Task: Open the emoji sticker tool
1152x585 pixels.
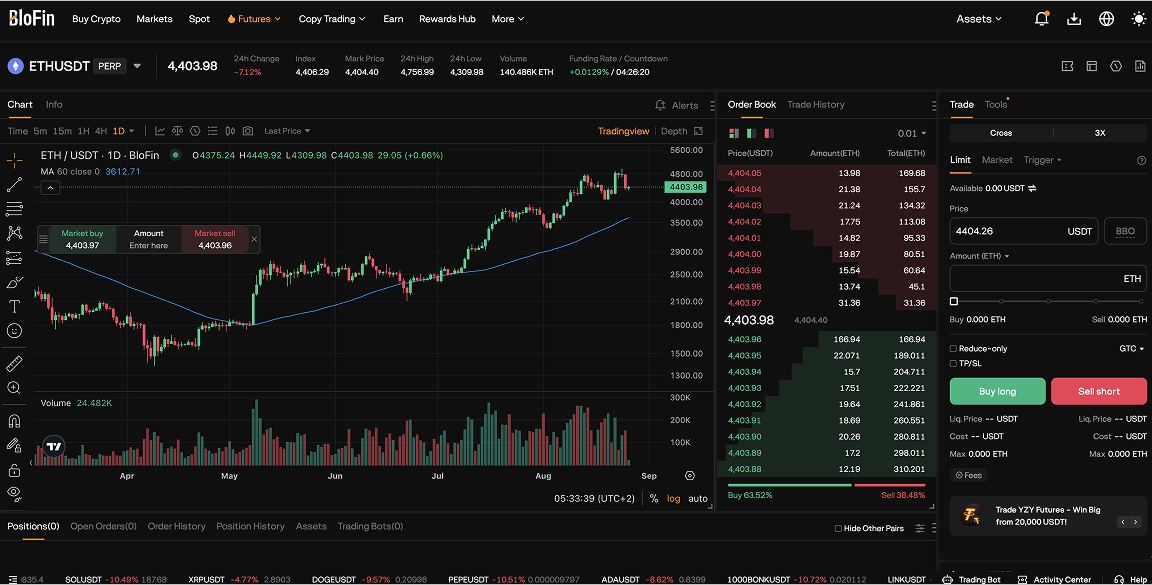Action: 14,331
